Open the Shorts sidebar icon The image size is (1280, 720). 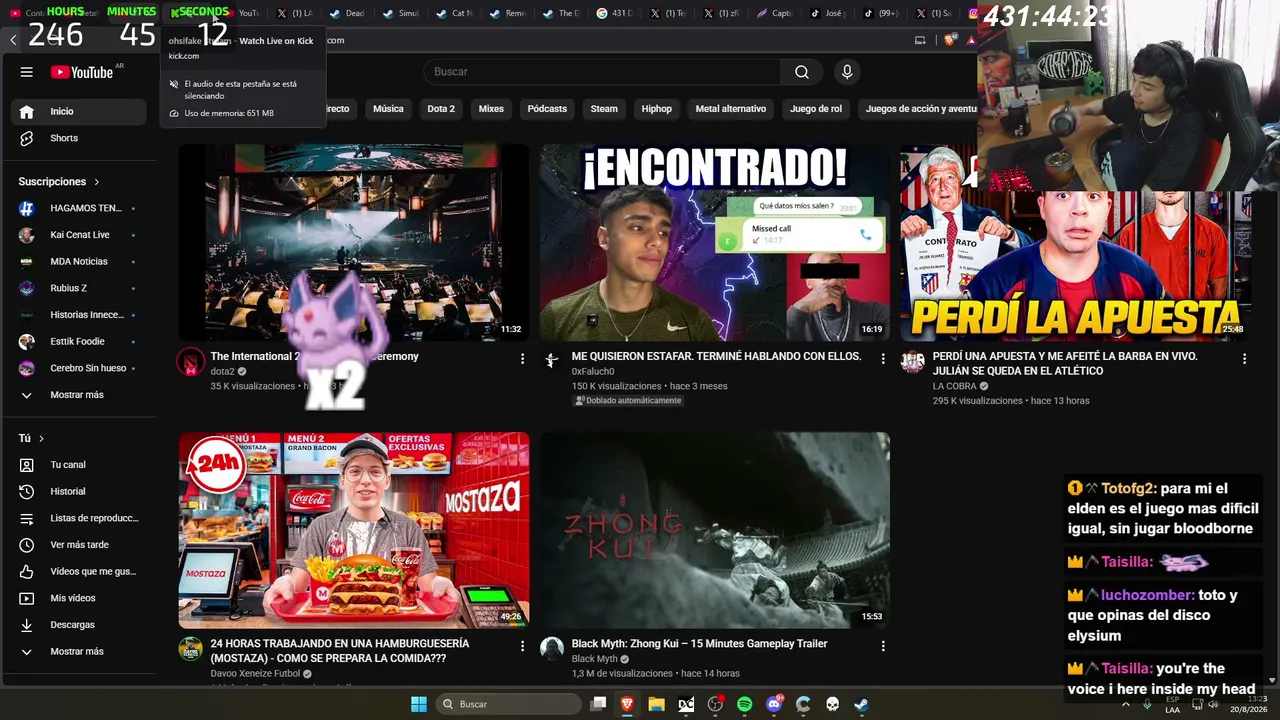point(27,138)
